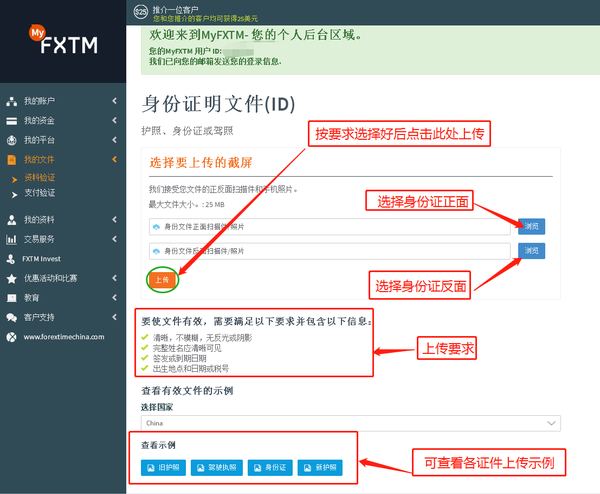The height and width of the screenshot is (494, 600).
Task: Click 浏览 for ID back side
Action: pyautogui.click(x=531, y=251)
